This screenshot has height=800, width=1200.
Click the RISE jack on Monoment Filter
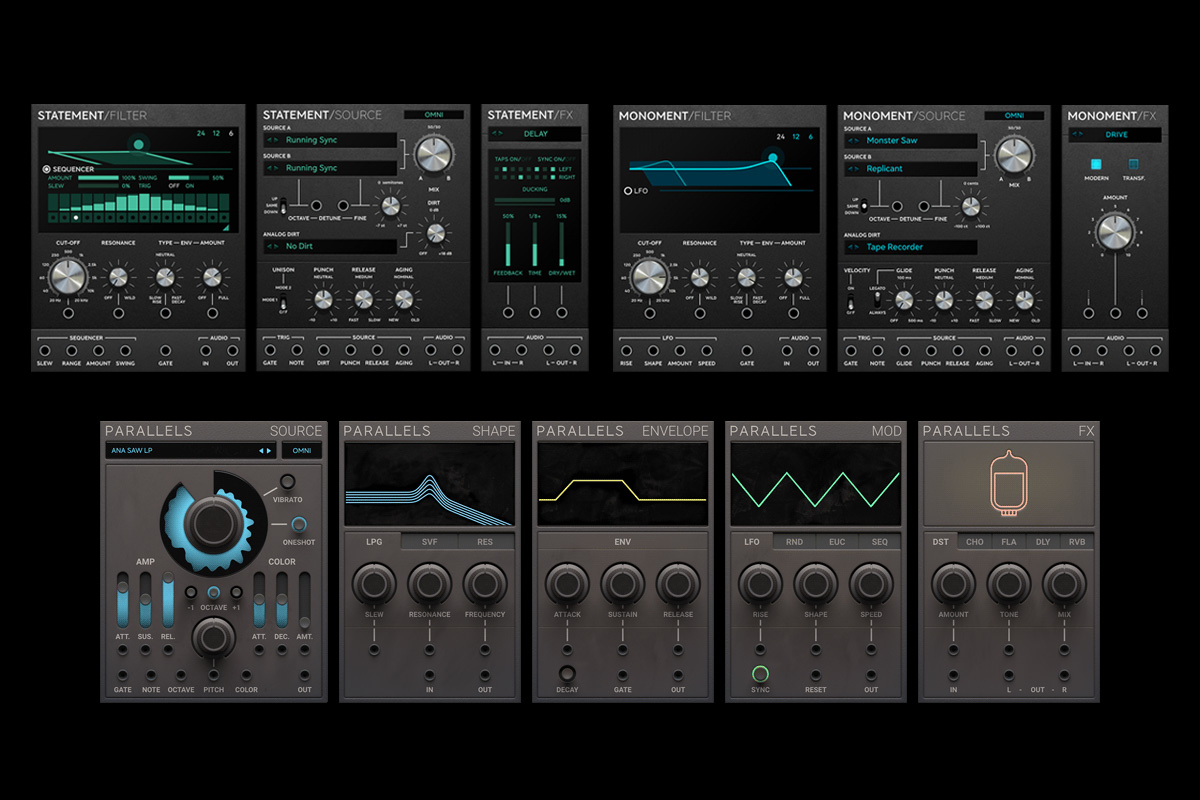pyautogui.click(x=626, y=351)
